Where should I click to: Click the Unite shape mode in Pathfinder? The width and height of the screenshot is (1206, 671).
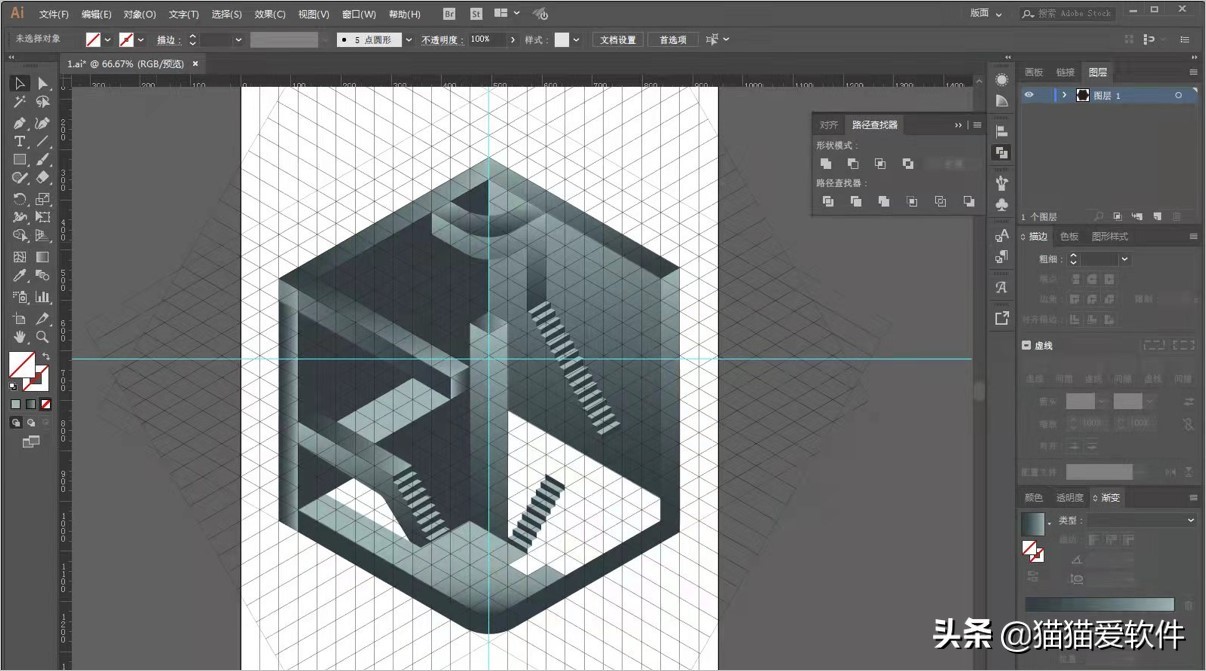tap(826, 163)
